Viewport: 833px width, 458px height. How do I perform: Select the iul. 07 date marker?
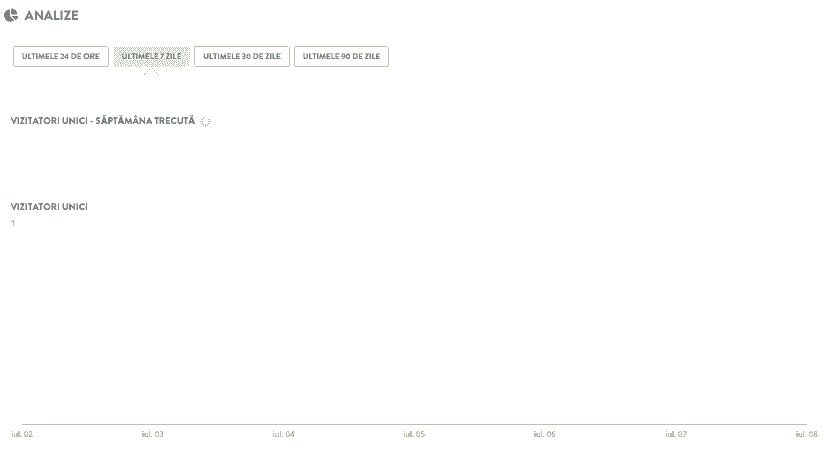pyautogui.click(x=676, y=435)
